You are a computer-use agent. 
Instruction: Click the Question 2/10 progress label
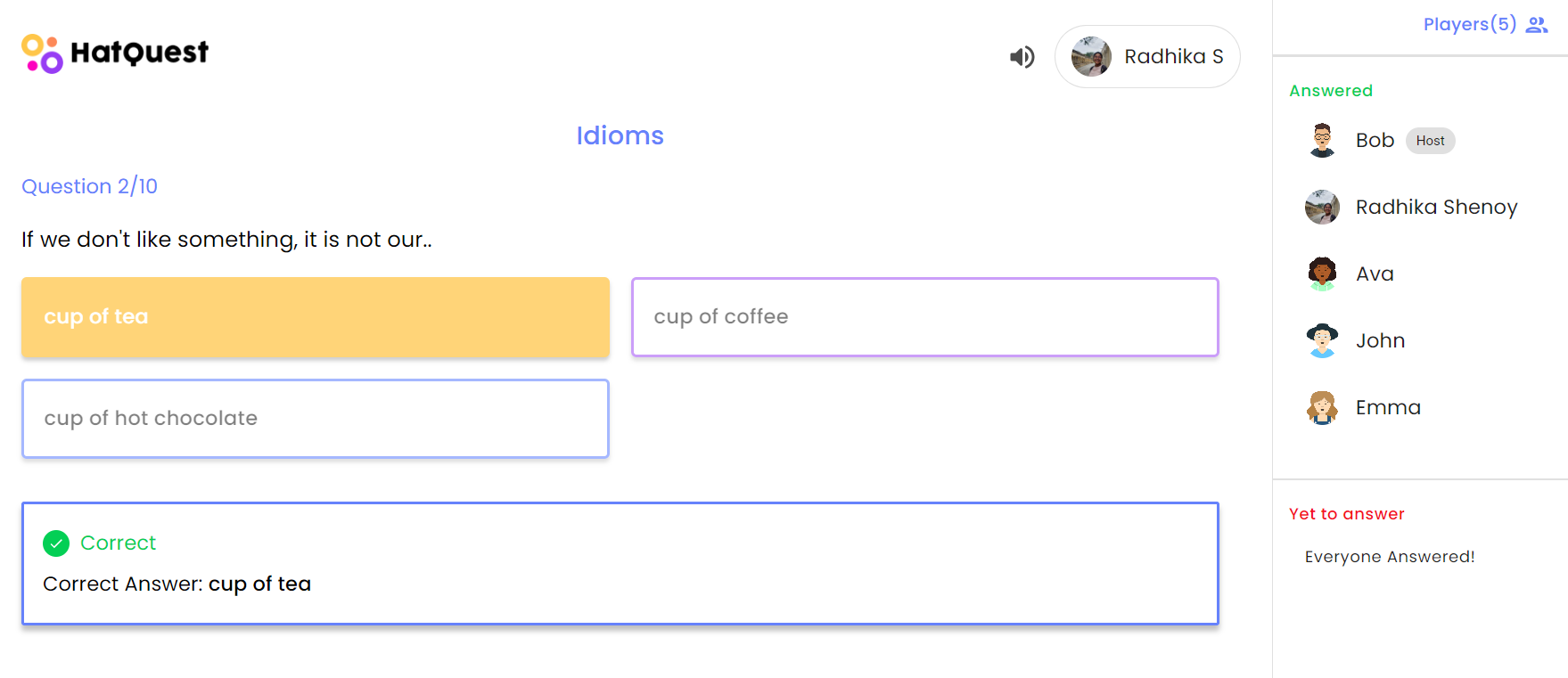click(x=89, y=186)
